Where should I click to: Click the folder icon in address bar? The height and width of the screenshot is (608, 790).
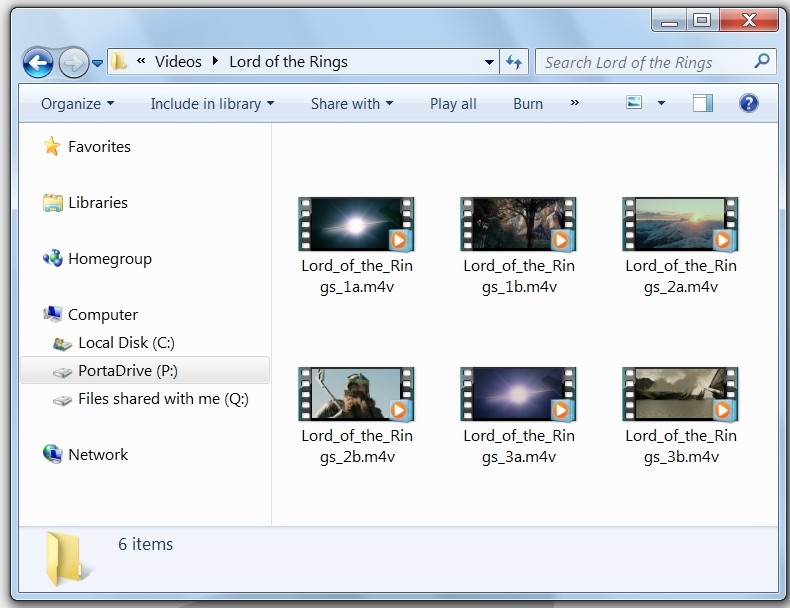tap(119, 61)
